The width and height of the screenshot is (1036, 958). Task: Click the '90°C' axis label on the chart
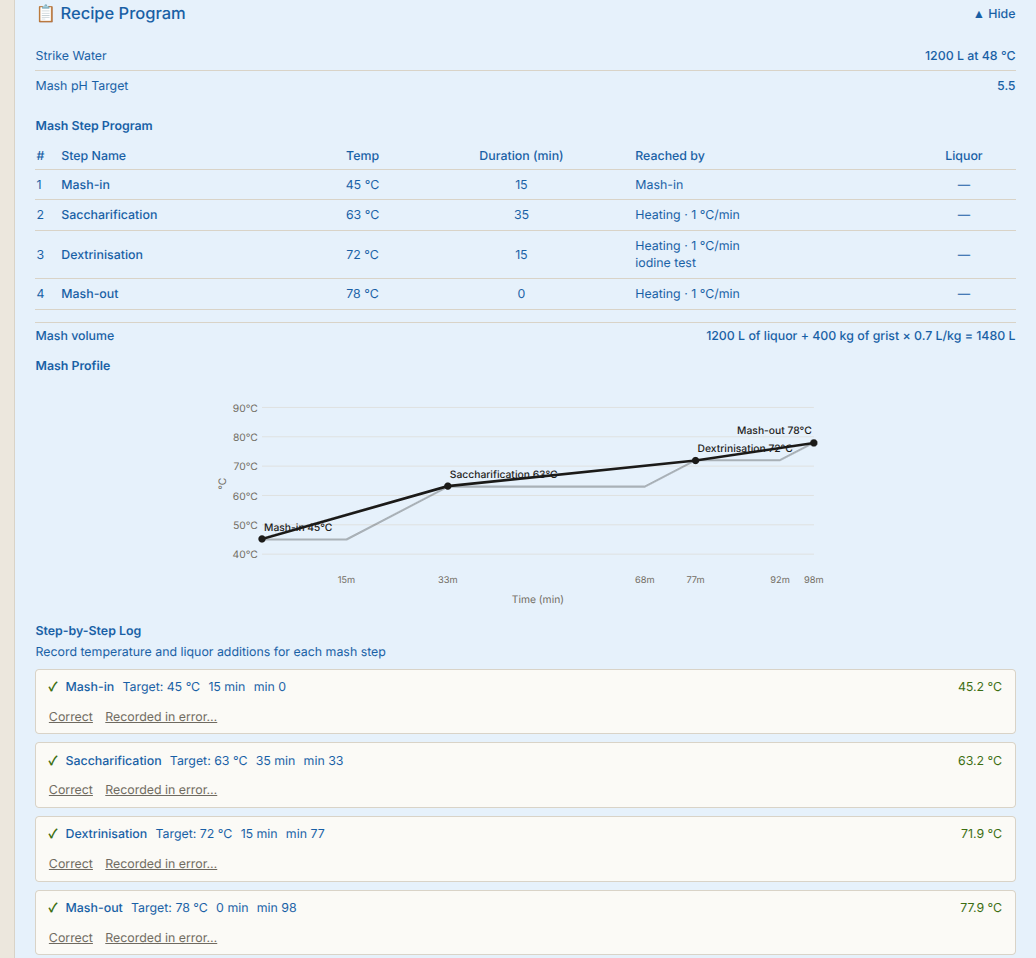[x=245, y=408]
